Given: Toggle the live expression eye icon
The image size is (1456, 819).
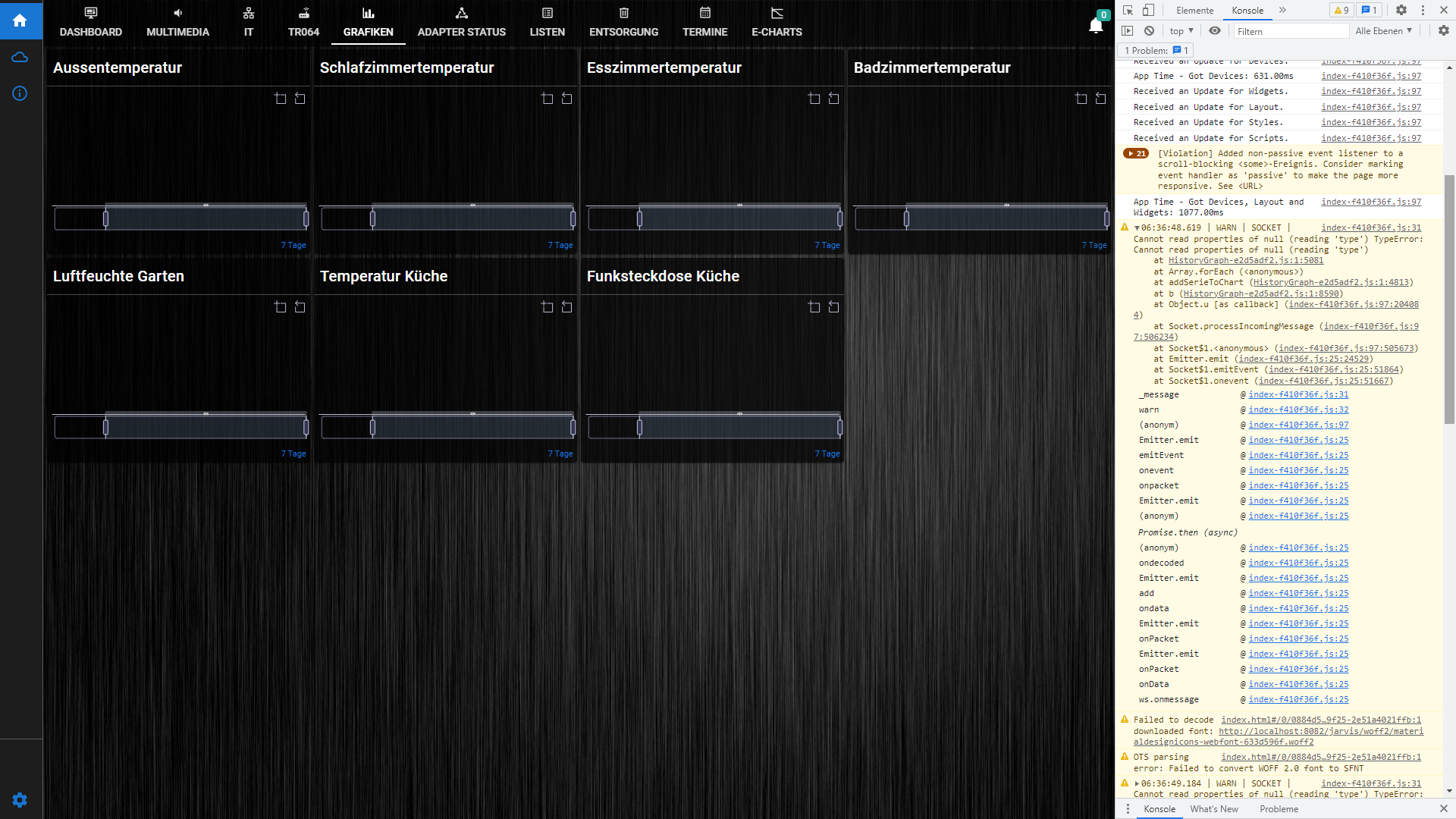Looking at the screenshot, I should [x=1215, y=31].
